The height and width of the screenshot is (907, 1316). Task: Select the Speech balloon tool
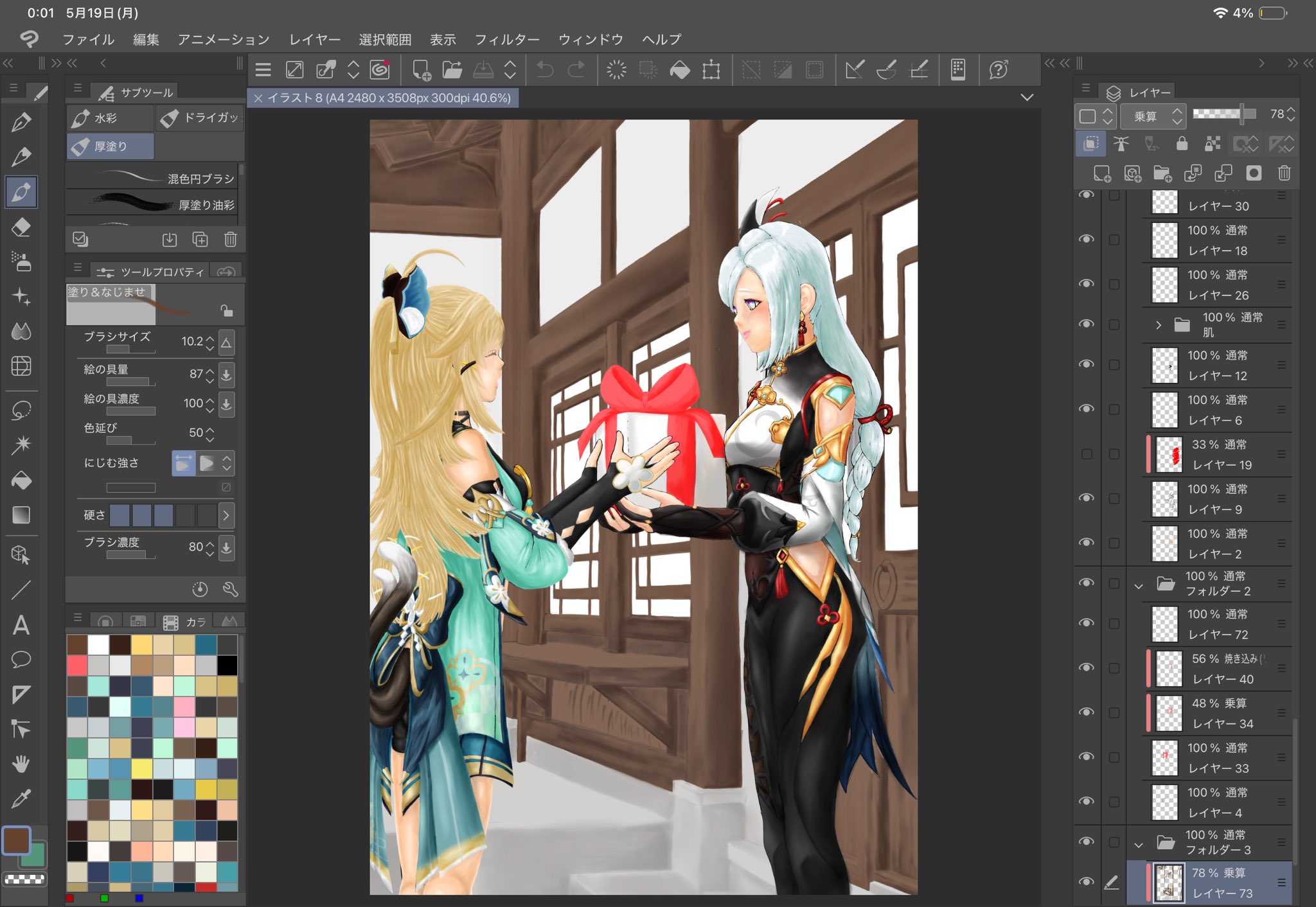[x=21, y=659]
